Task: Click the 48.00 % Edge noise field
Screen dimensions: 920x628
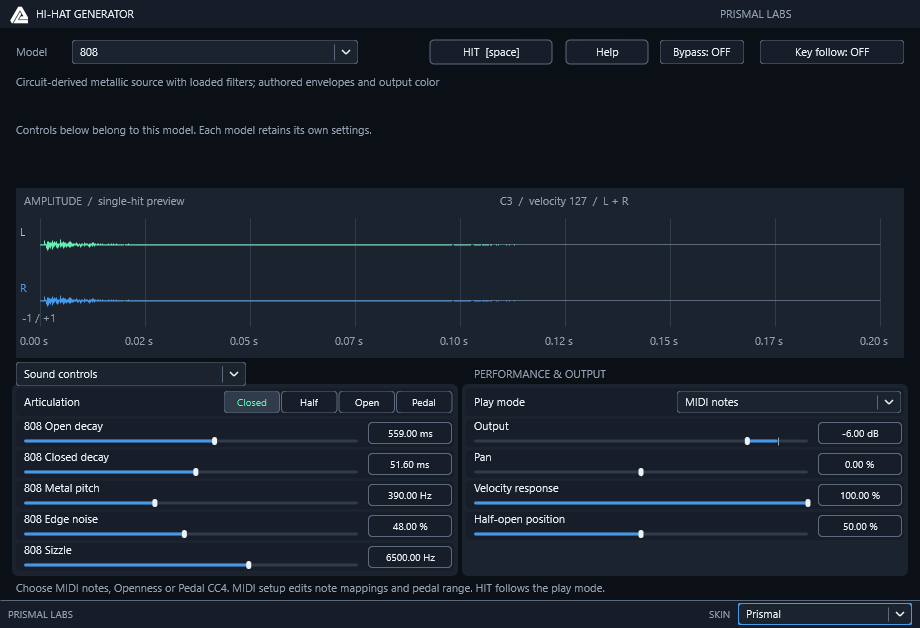Action: tap(410, 526)
